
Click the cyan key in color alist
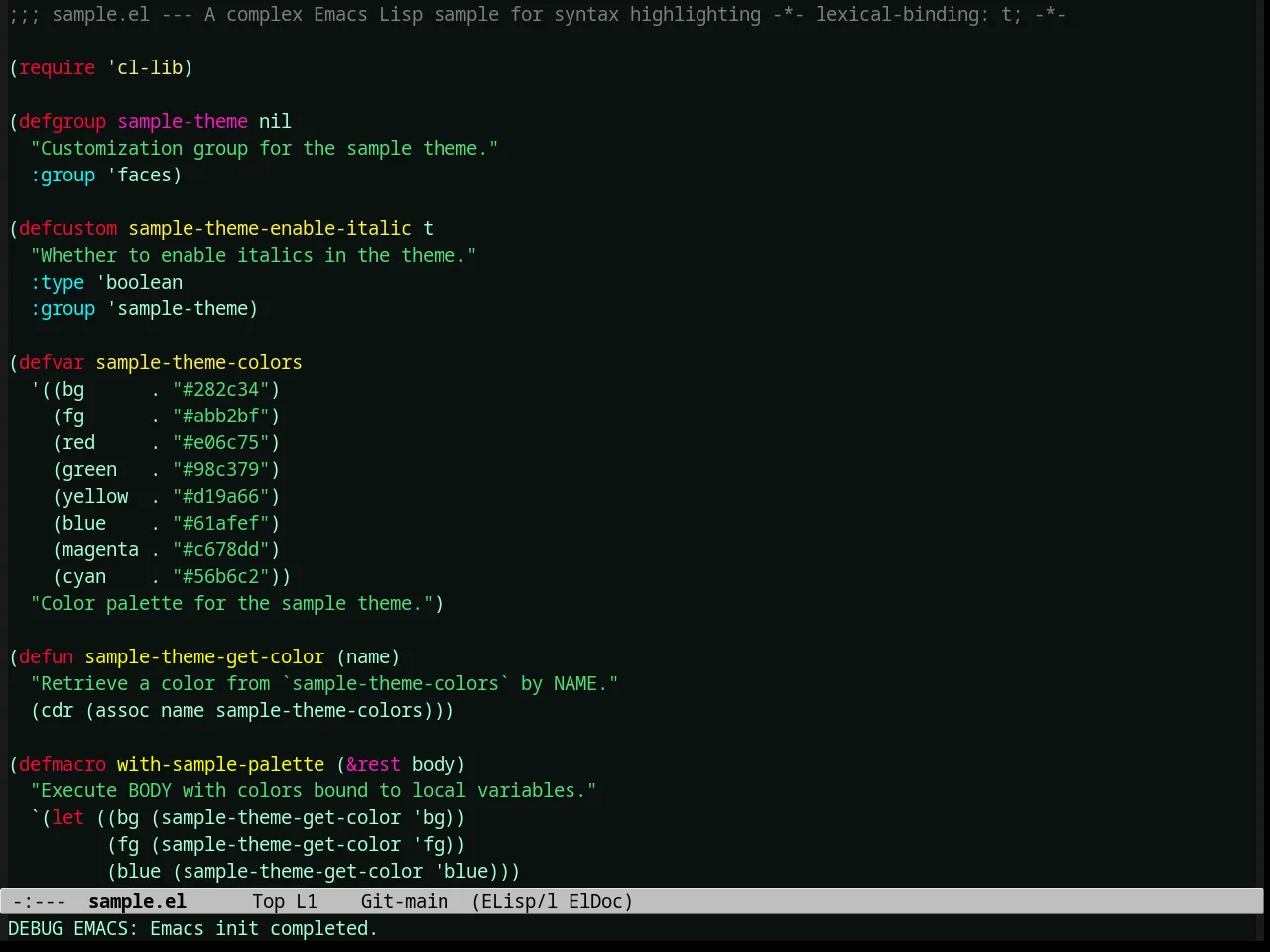click(x=84, y=576)
